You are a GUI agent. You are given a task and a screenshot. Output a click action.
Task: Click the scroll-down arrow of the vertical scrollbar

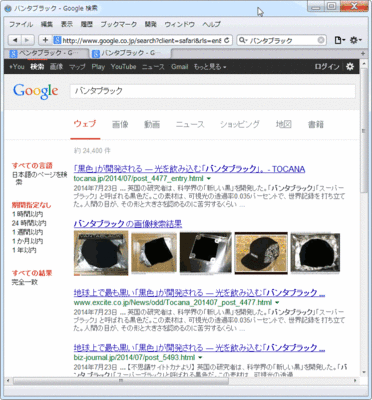tap(364, 372)
